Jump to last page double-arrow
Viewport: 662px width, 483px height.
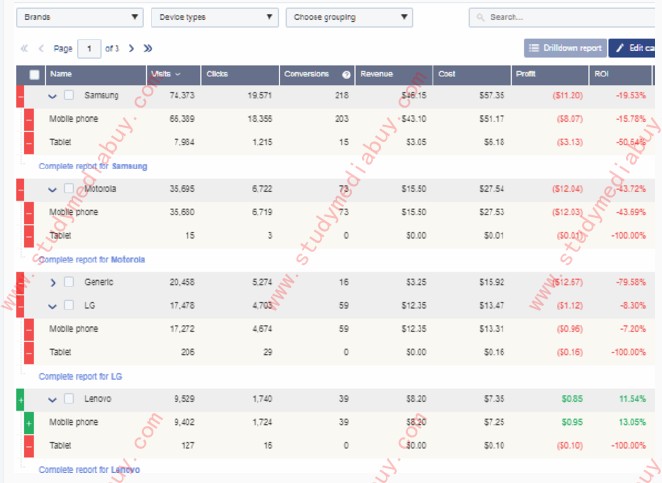tap(148, 49)
